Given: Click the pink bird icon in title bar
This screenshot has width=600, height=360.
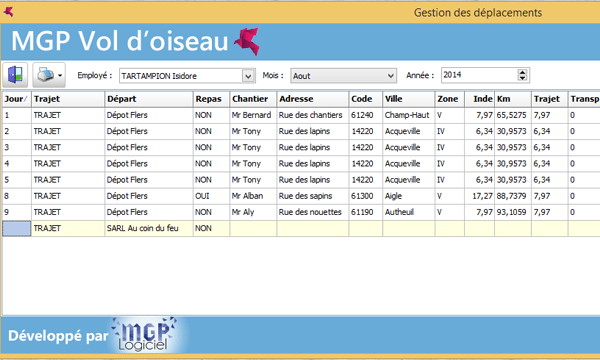Looking at the screenshot, I should point(8,12).
